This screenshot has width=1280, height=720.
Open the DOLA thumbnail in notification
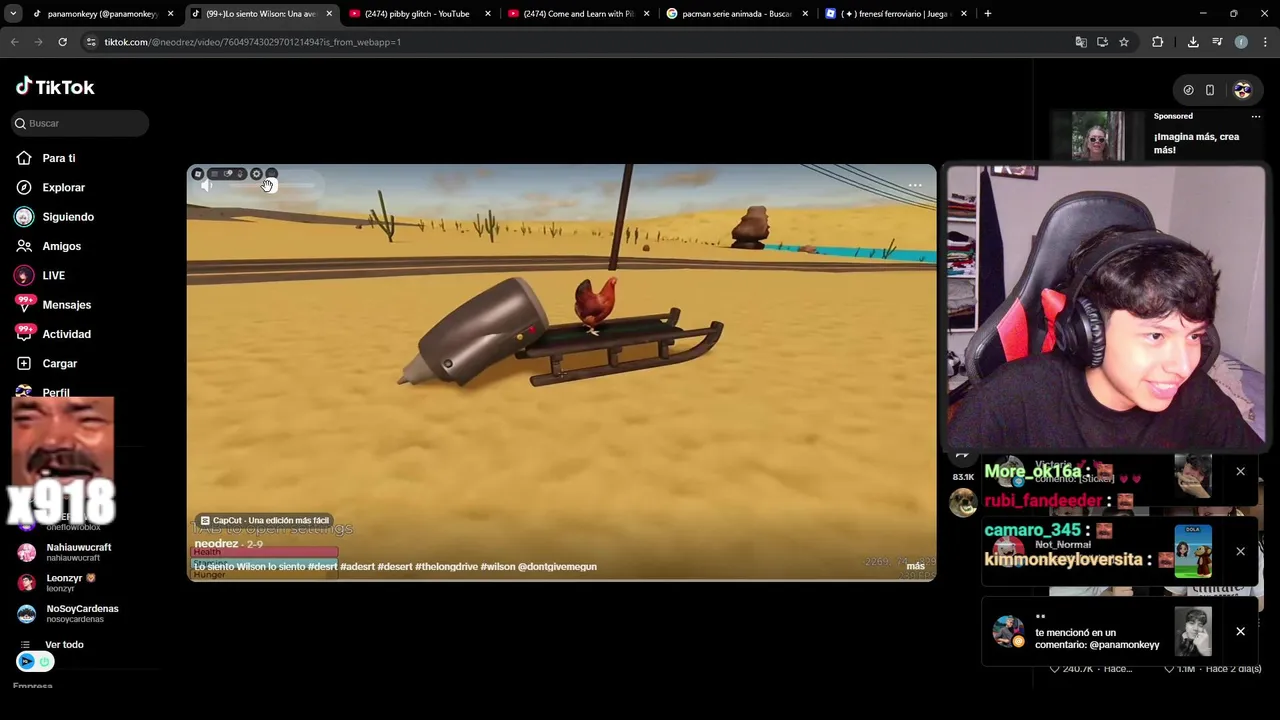click(1193, 551)
